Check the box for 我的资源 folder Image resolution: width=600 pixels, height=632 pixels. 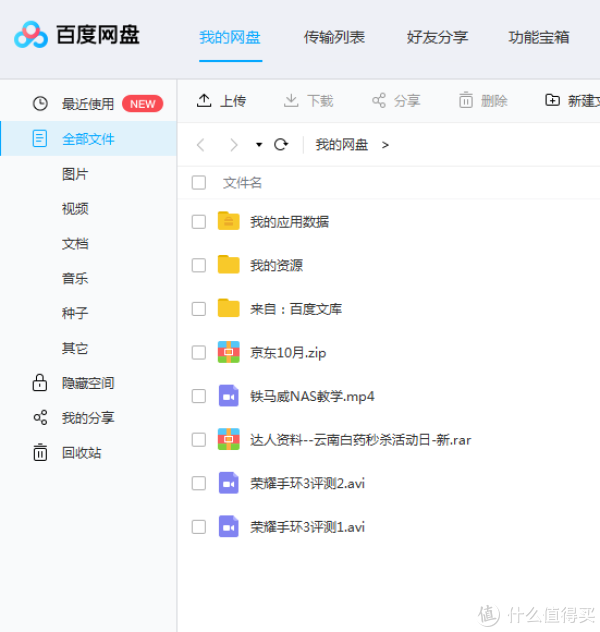pos(199,265)
